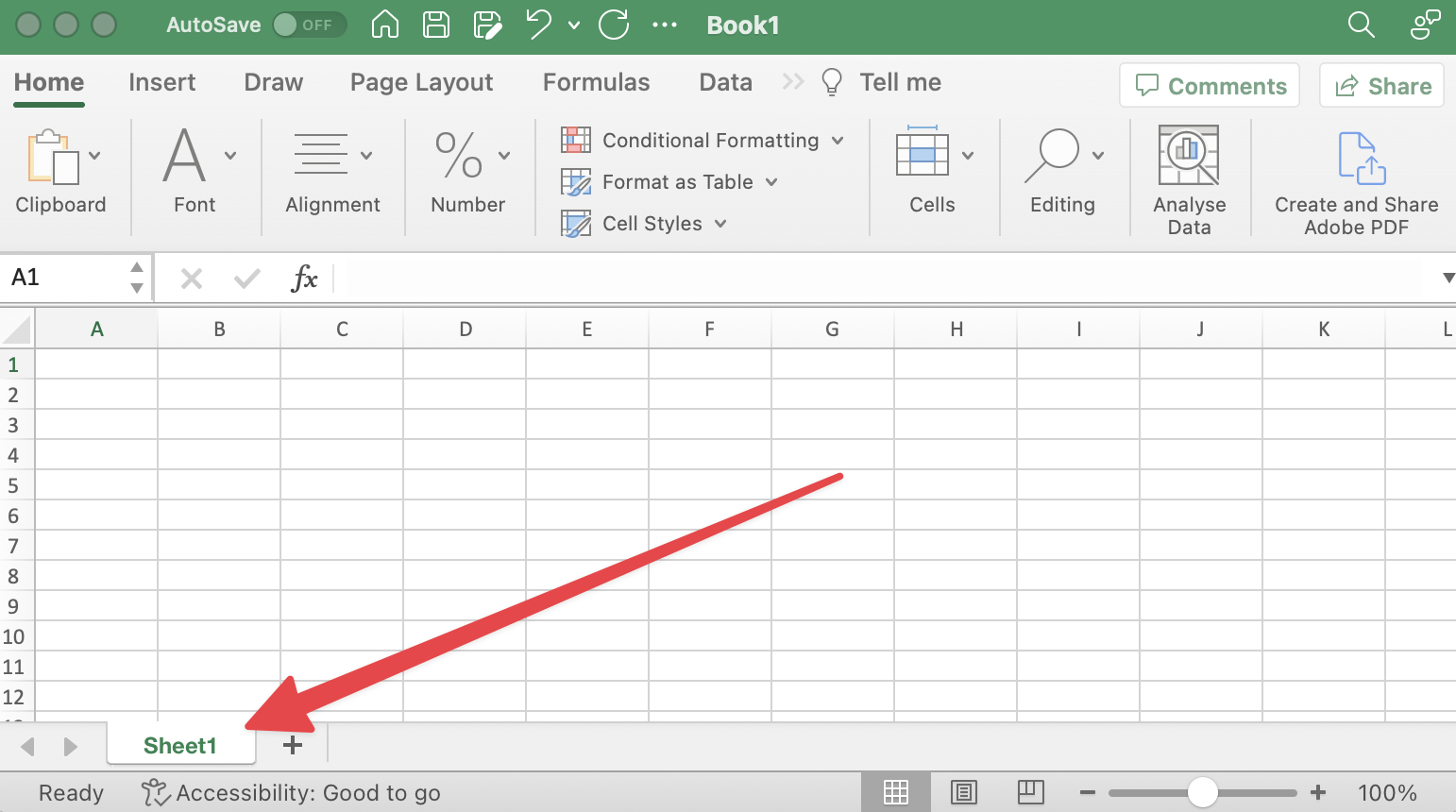Open the Formulas tab
Image resolution: width=1456 pixels, height=812 pixels.
[596, 82]
